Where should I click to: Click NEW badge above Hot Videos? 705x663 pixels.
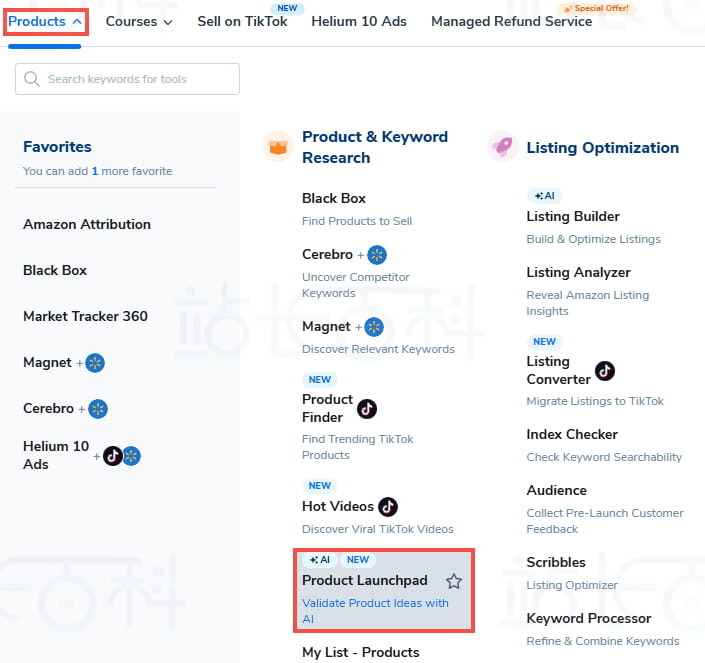point(320,486)
